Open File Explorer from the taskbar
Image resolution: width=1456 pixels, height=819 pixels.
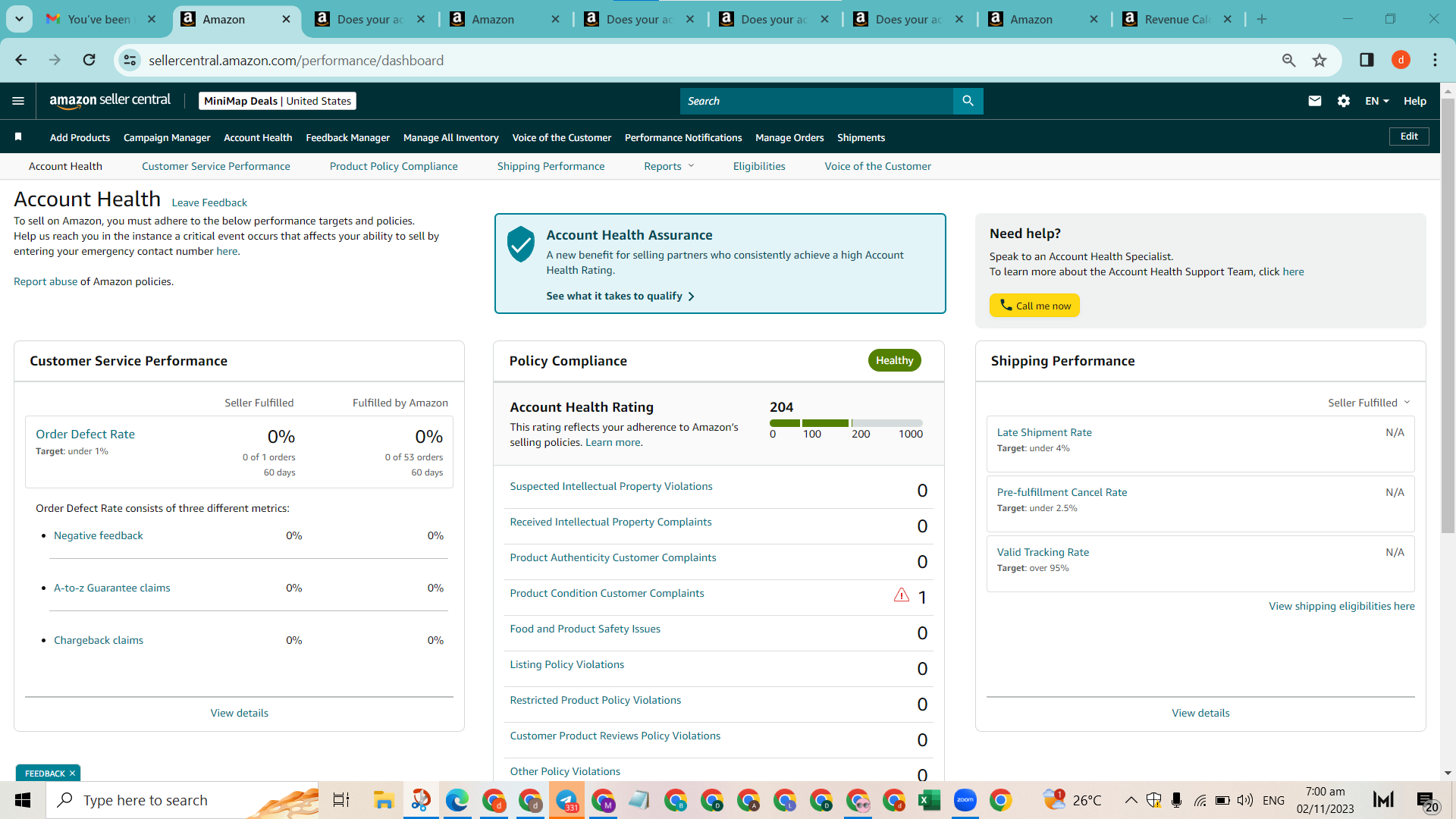point(384,800)
